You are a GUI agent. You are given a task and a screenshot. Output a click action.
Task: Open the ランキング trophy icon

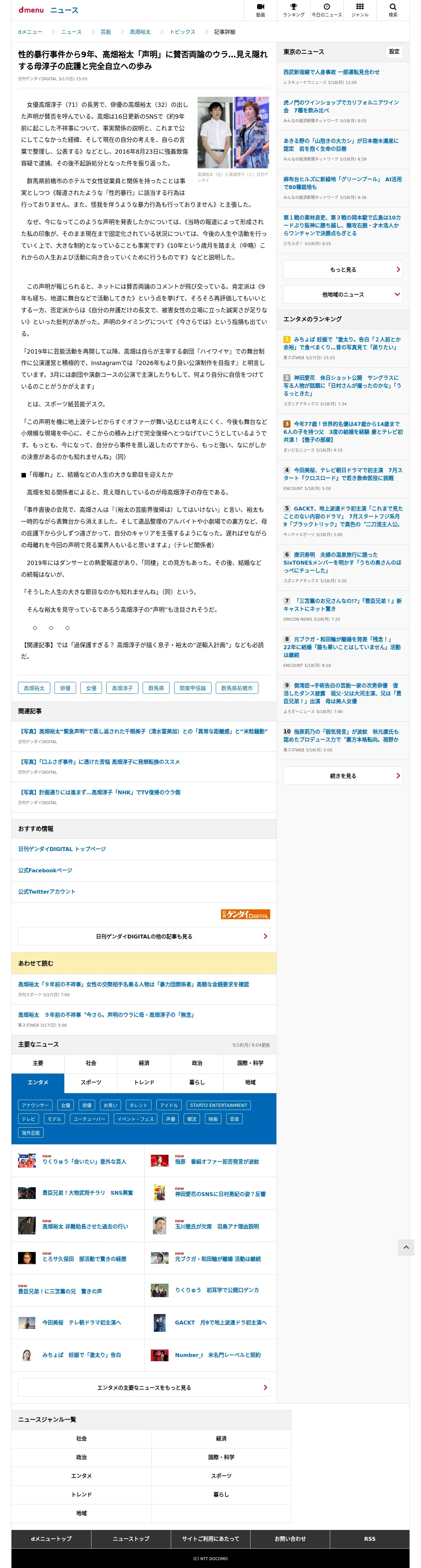click(294, 10)
